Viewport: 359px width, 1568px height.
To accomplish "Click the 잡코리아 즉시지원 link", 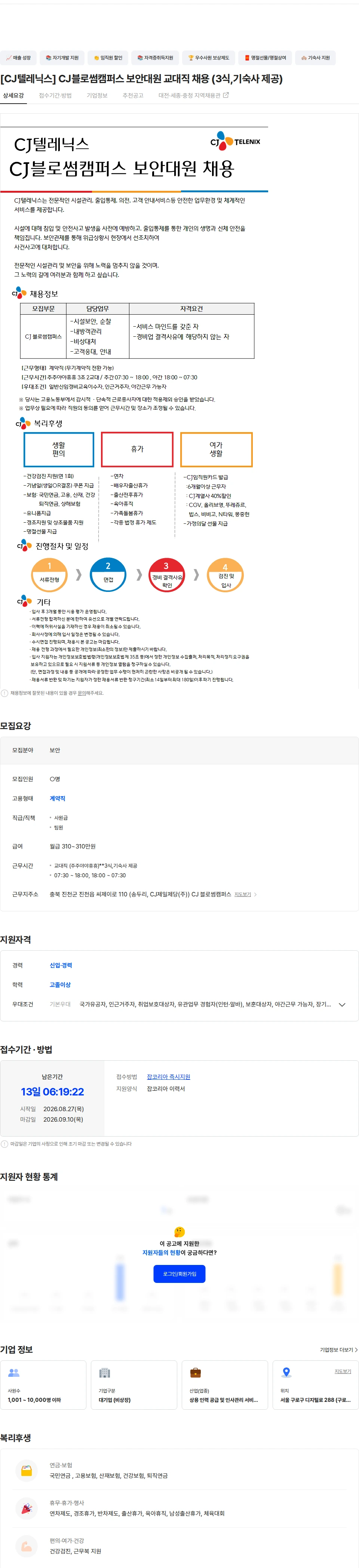I will [169, 1077].
